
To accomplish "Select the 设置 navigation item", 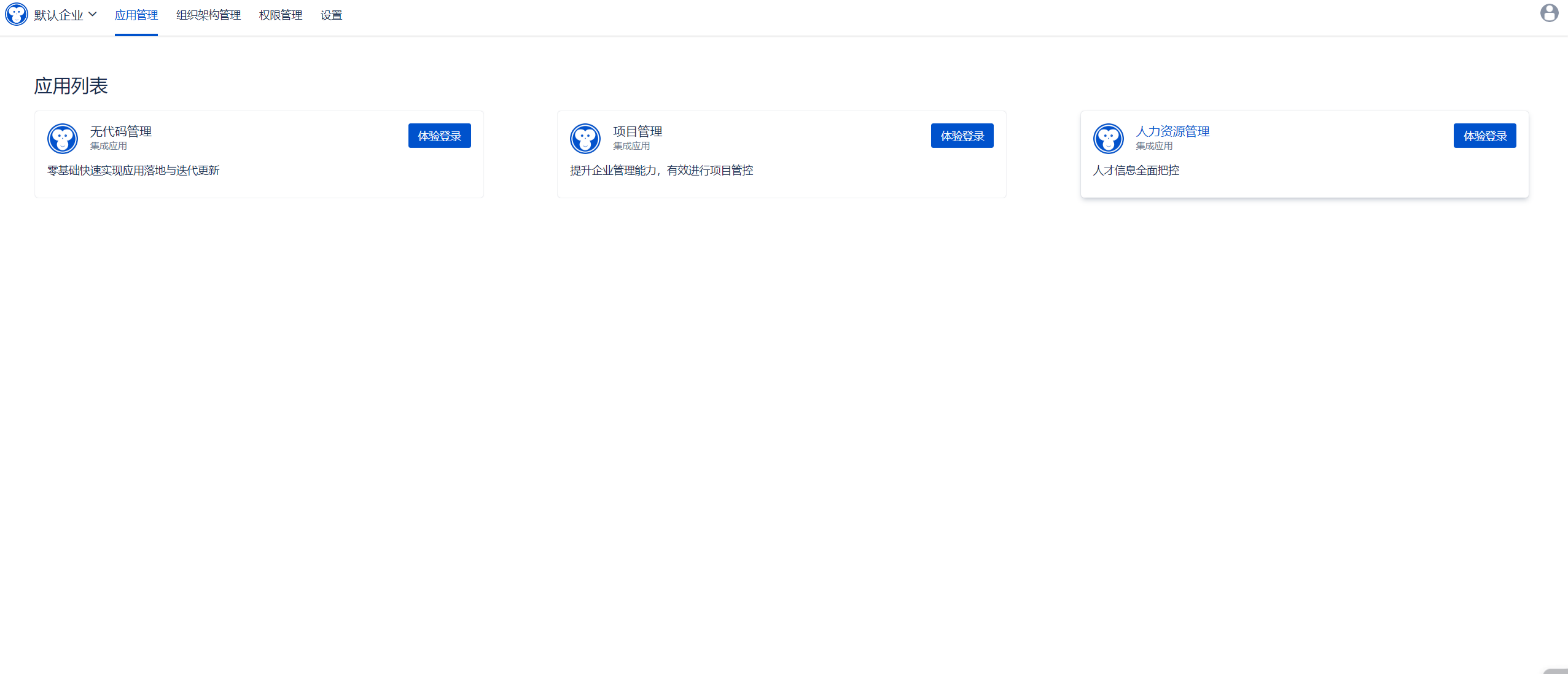I will [x=330, y=15].
